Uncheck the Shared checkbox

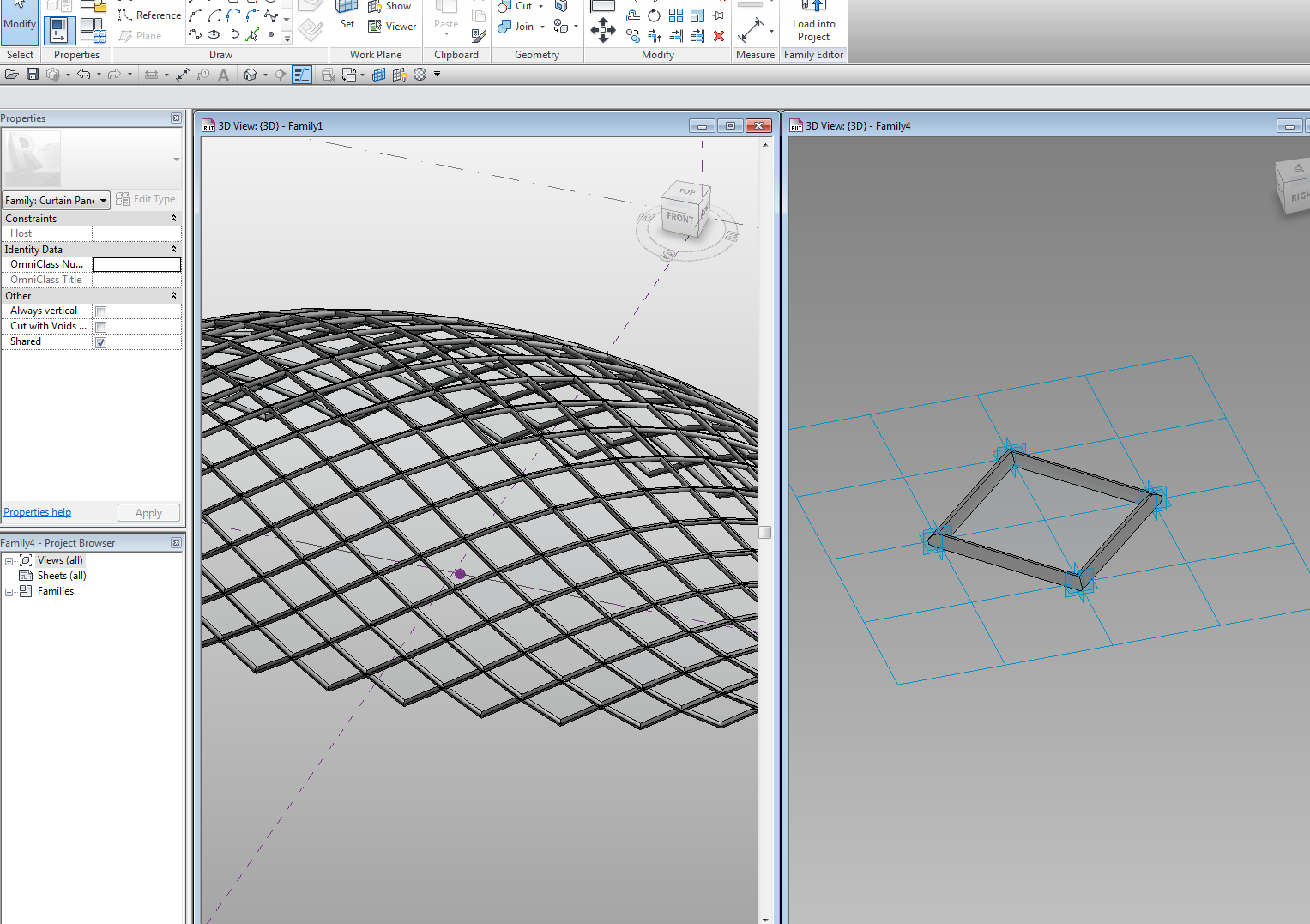tap(101, 342)
